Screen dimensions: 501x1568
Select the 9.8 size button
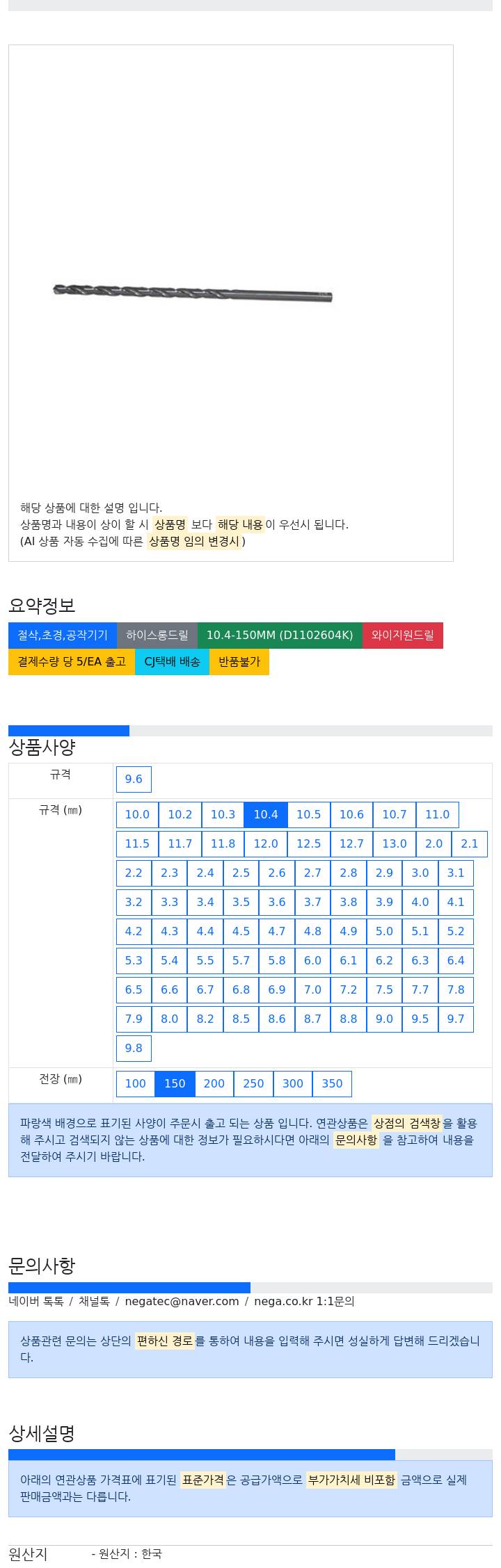click(x=134, y=1048)
